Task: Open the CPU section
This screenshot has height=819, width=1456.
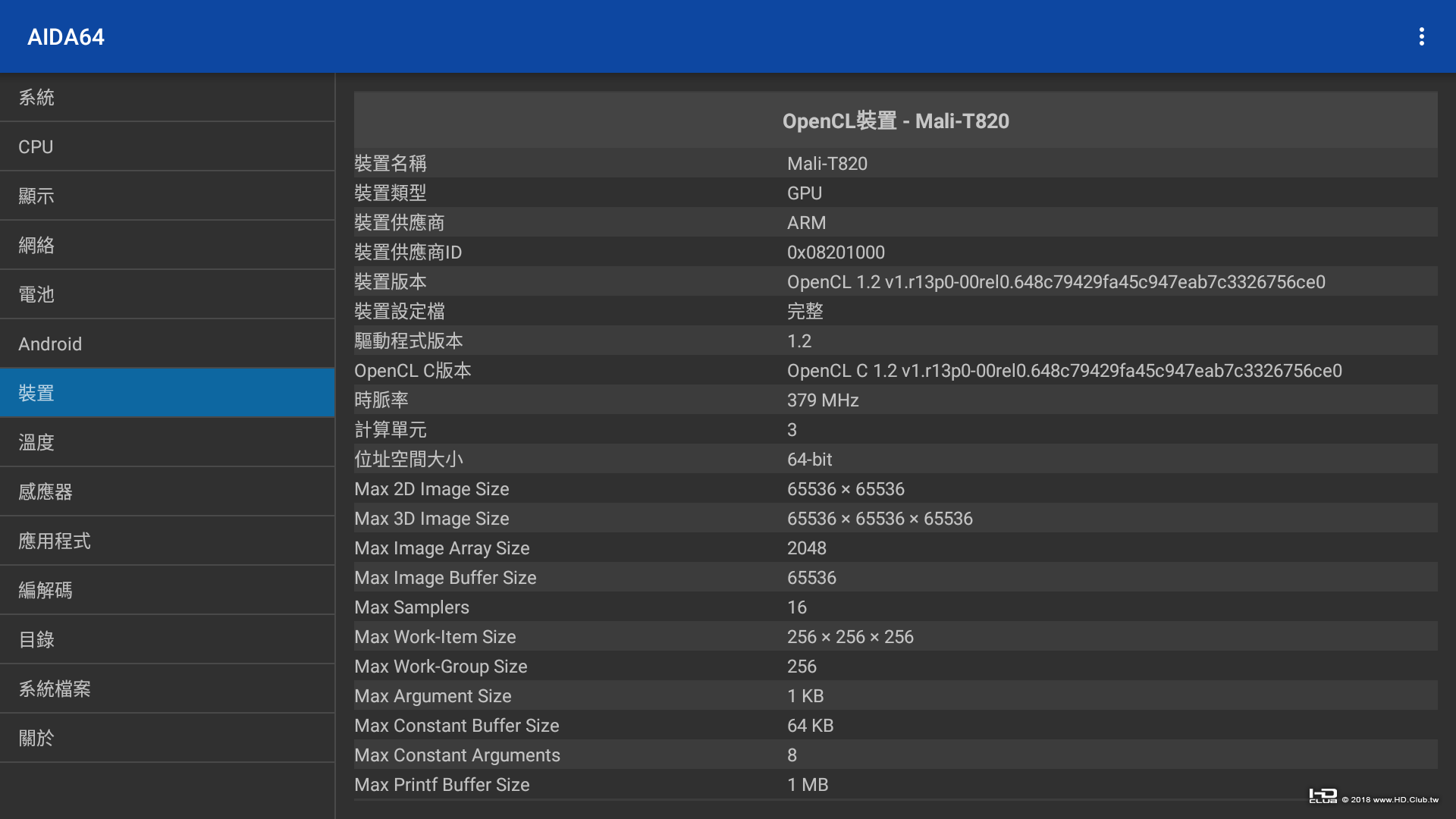Action: (167, 146)
